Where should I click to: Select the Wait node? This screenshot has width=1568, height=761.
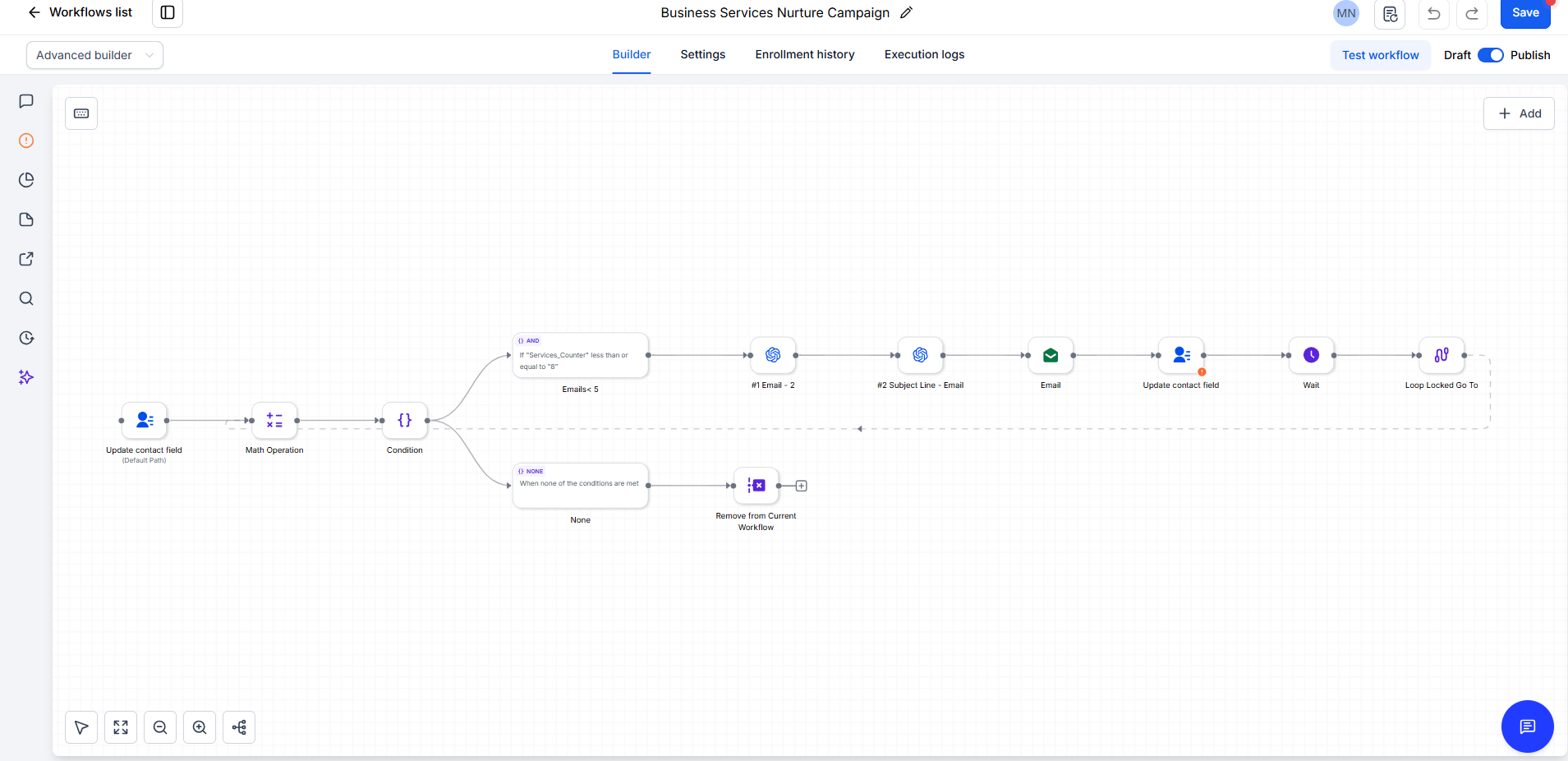1311,355
